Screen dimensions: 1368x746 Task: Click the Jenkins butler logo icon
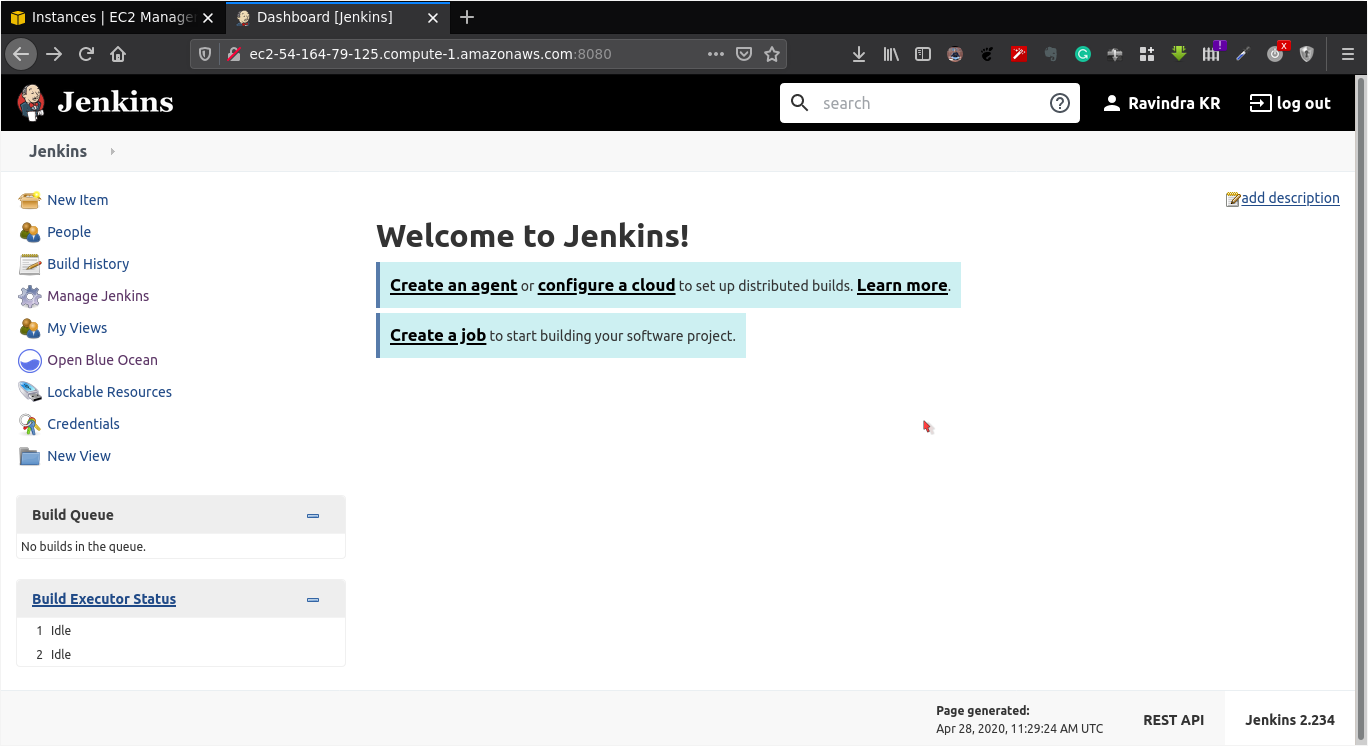coord(31,102)
